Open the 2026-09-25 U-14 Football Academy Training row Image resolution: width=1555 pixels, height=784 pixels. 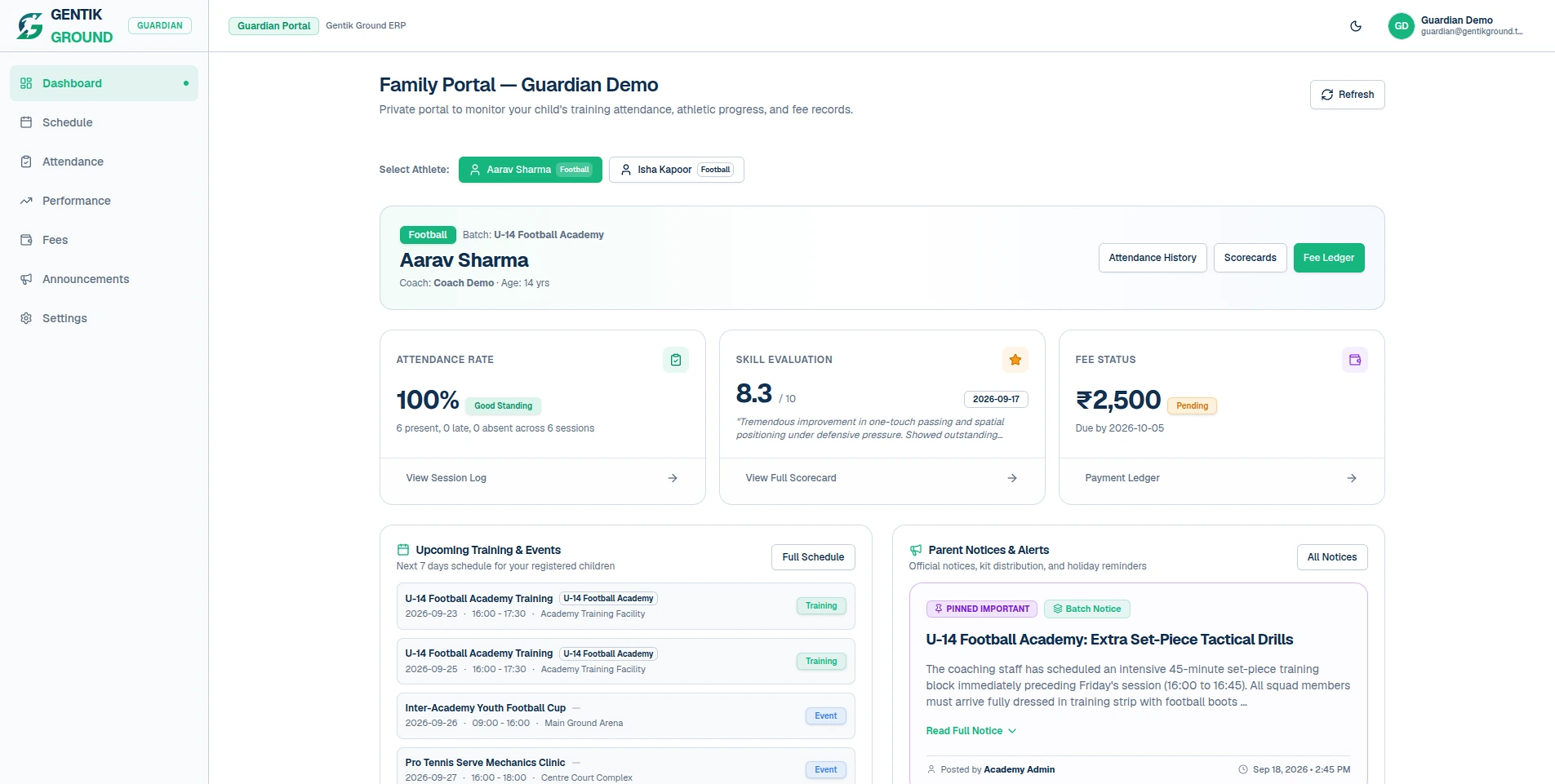click(625, 661)
